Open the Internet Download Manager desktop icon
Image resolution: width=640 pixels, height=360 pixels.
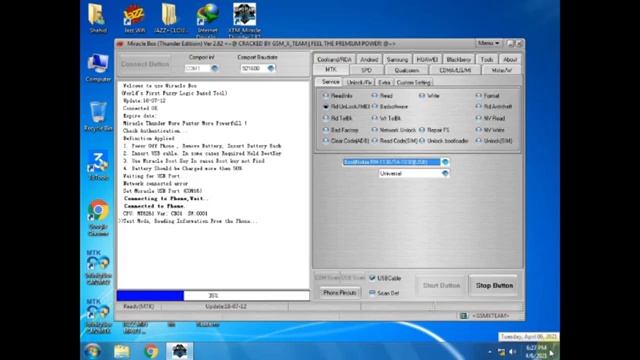tap(207, 20)
